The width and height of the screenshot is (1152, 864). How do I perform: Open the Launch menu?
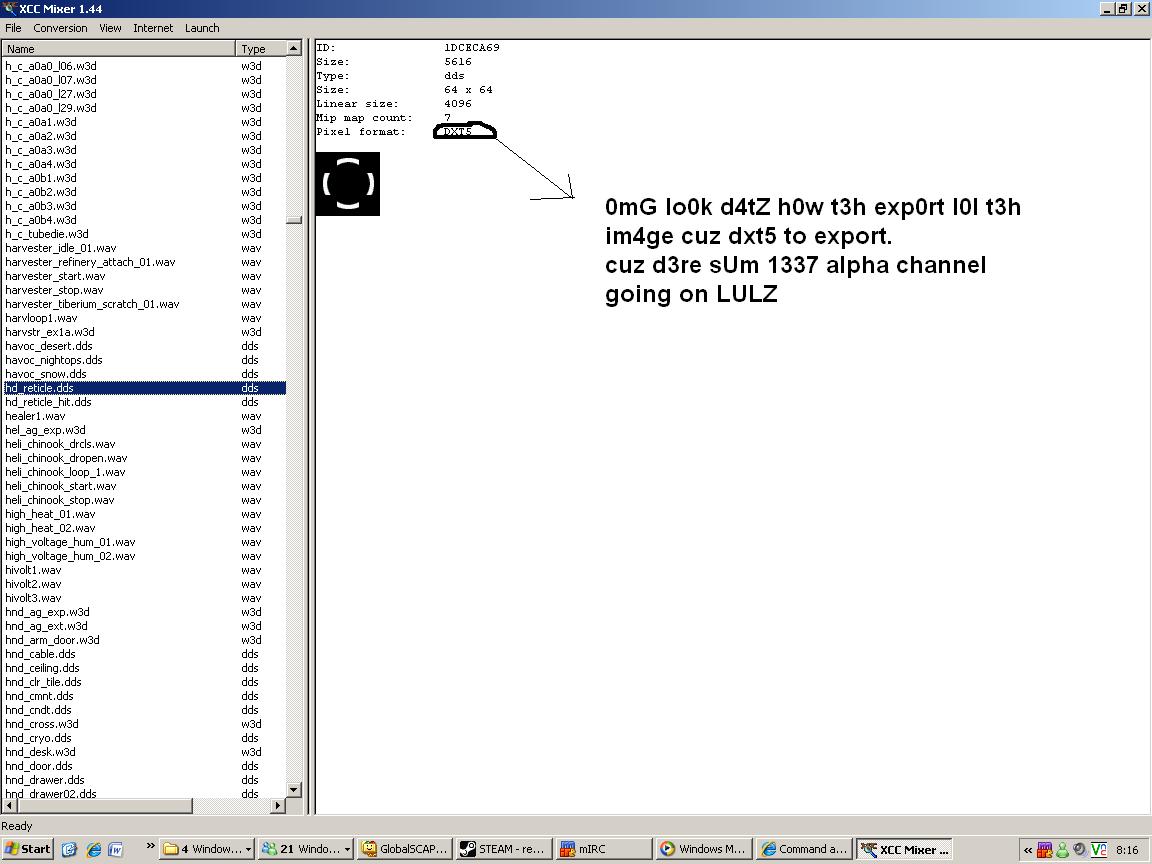tap(201, 28)
